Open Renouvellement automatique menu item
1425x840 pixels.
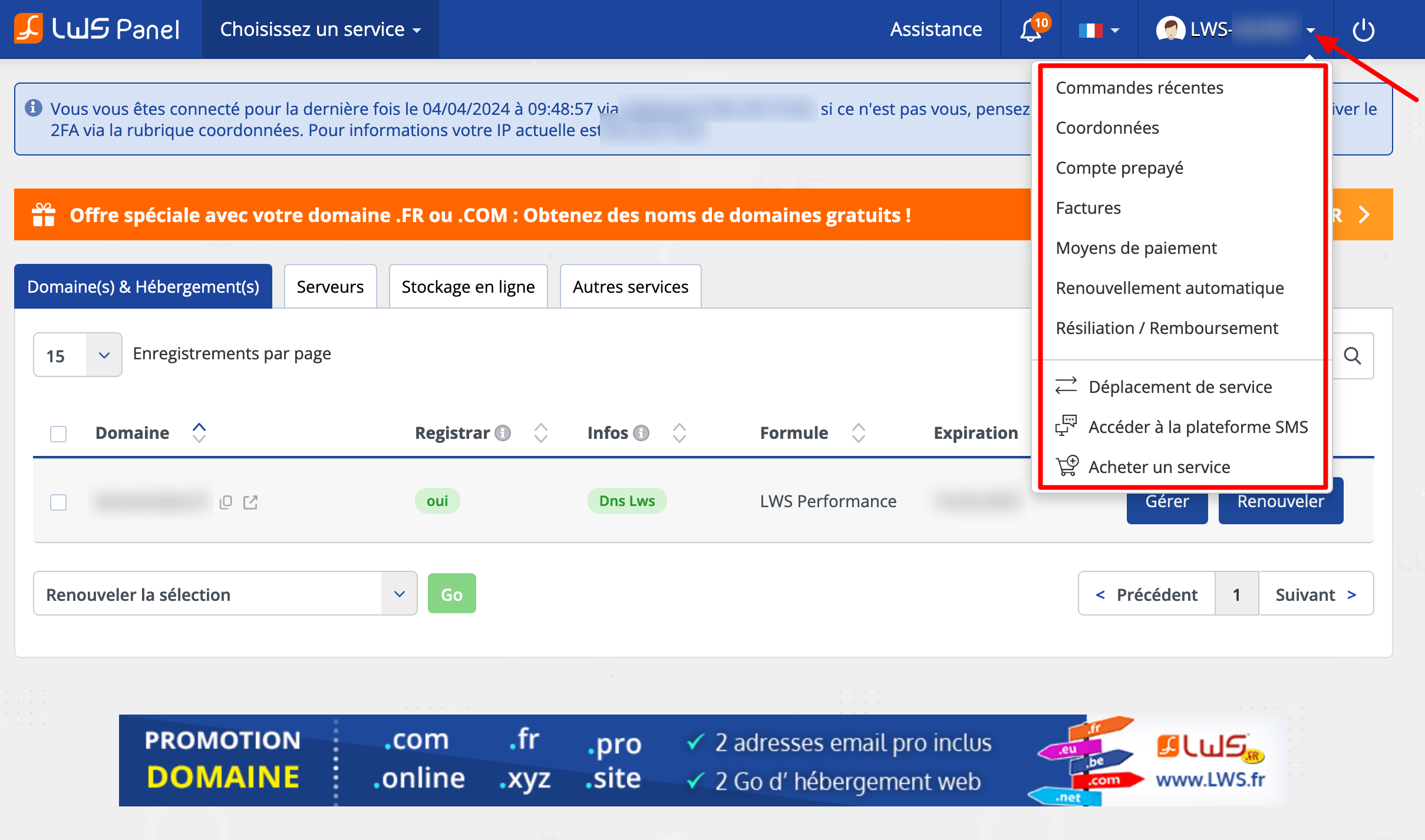pos(1169,288)
